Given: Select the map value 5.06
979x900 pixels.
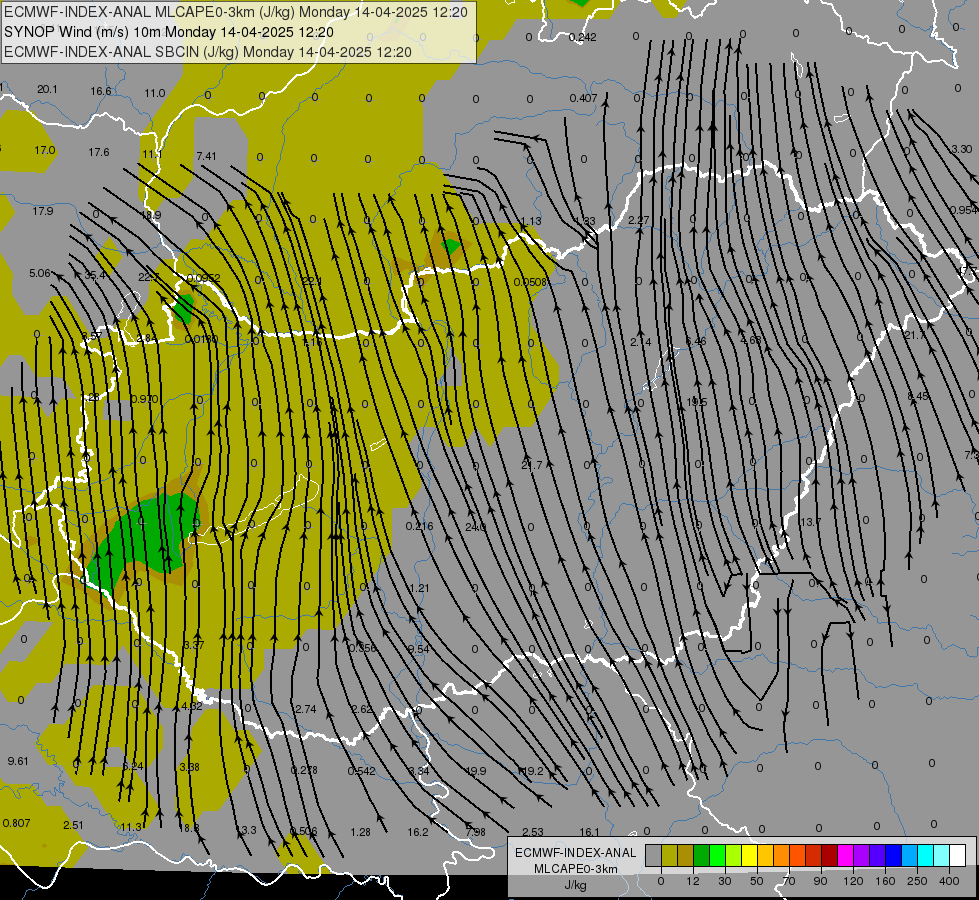Looking at the screenshot, I should coord(39,273).
